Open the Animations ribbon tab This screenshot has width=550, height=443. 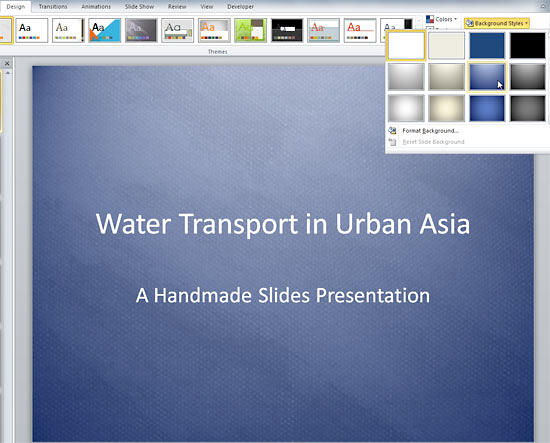pyautogui.click(x=96, y=7)
